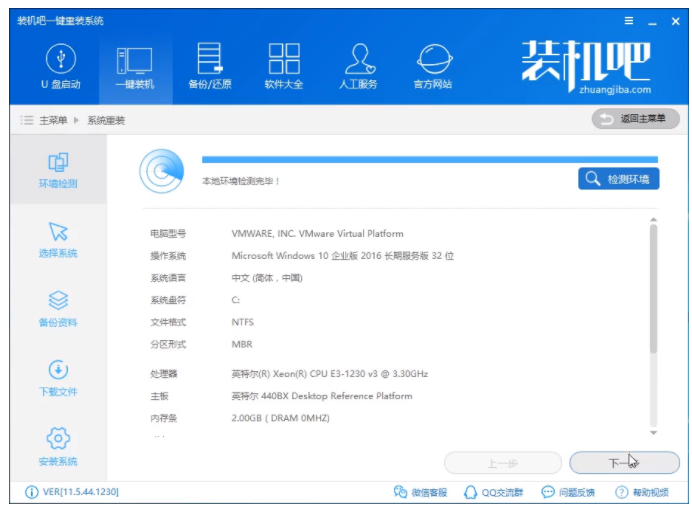Click the scrollbar down arrow in info list
This screenshot has width=692, height=513.
[654, 433]
